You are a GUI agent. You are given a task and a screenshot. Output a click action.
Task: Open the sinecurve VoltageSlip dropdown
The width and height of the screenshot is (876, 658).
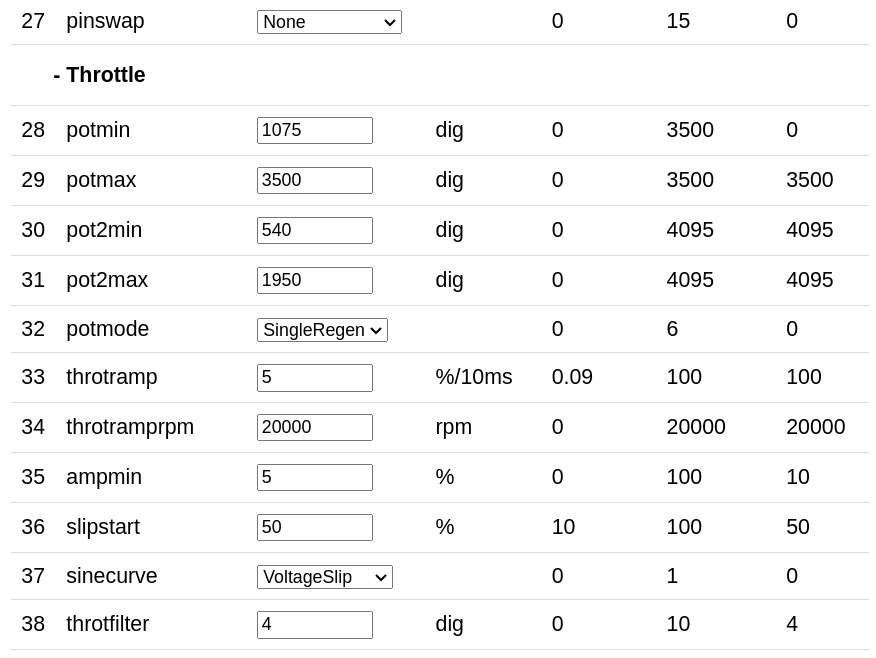pos(324,577)
